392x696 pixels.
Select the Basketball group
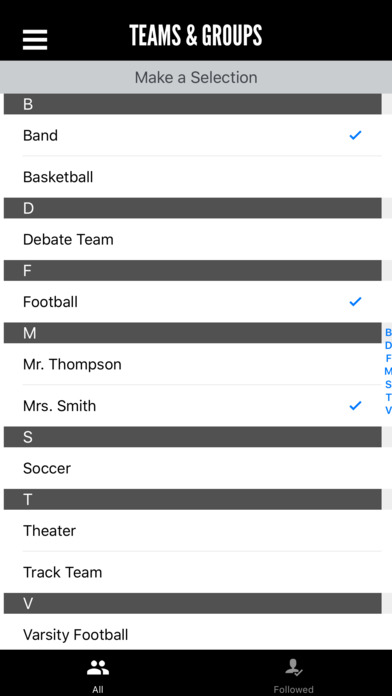click(193, 177)
